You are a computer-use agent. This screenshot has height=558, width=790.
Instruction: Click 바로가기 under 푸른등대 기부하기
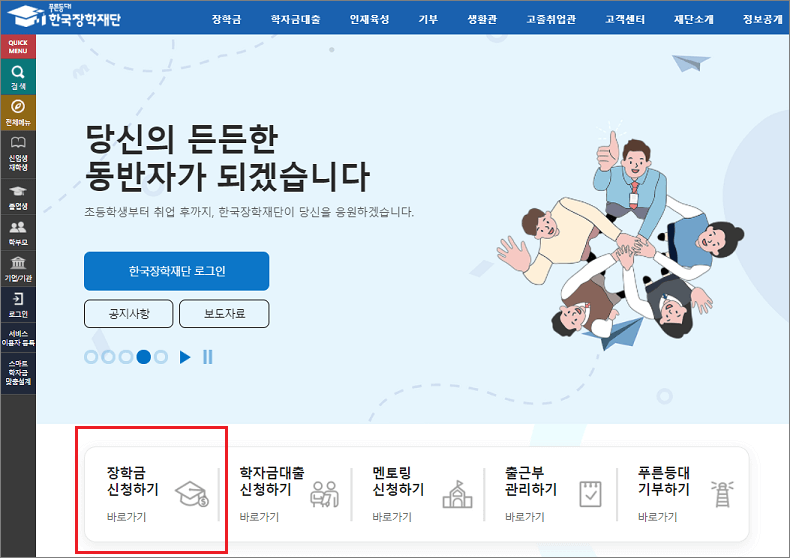(657, 517)
